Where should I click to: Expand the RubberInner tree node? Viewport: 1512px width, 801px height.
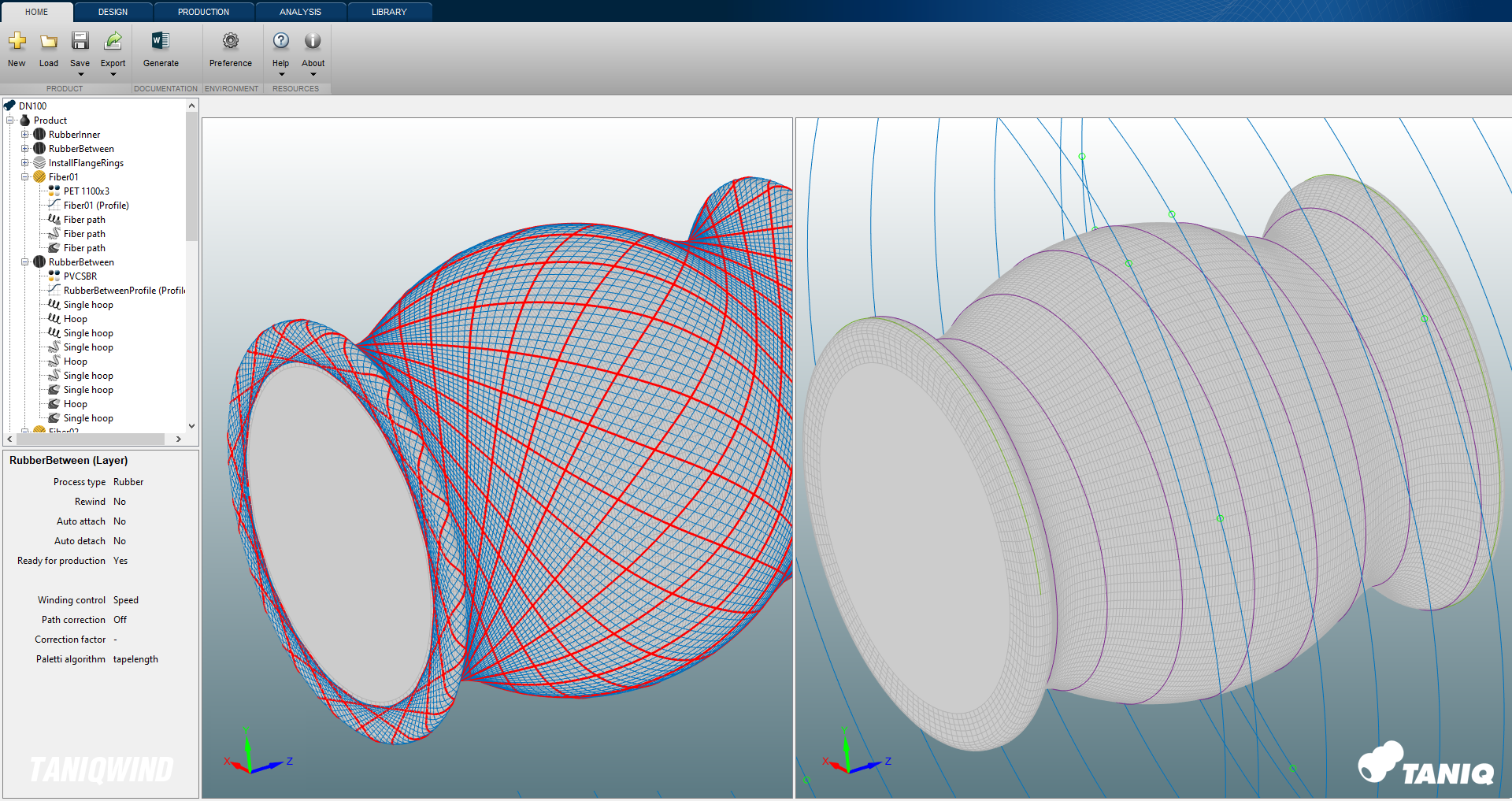coord(24,135)
